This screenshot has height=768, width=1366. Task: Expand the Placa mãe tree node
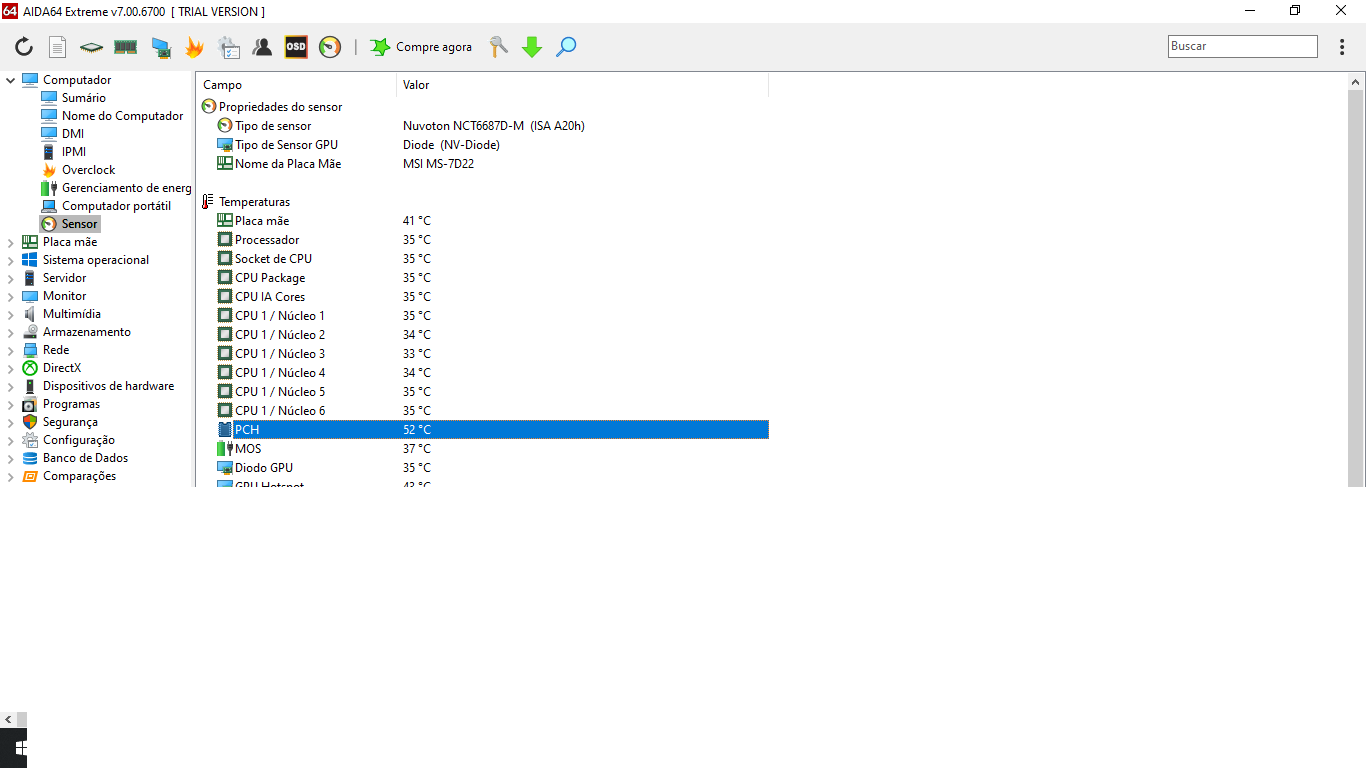[x=11, y=242]
